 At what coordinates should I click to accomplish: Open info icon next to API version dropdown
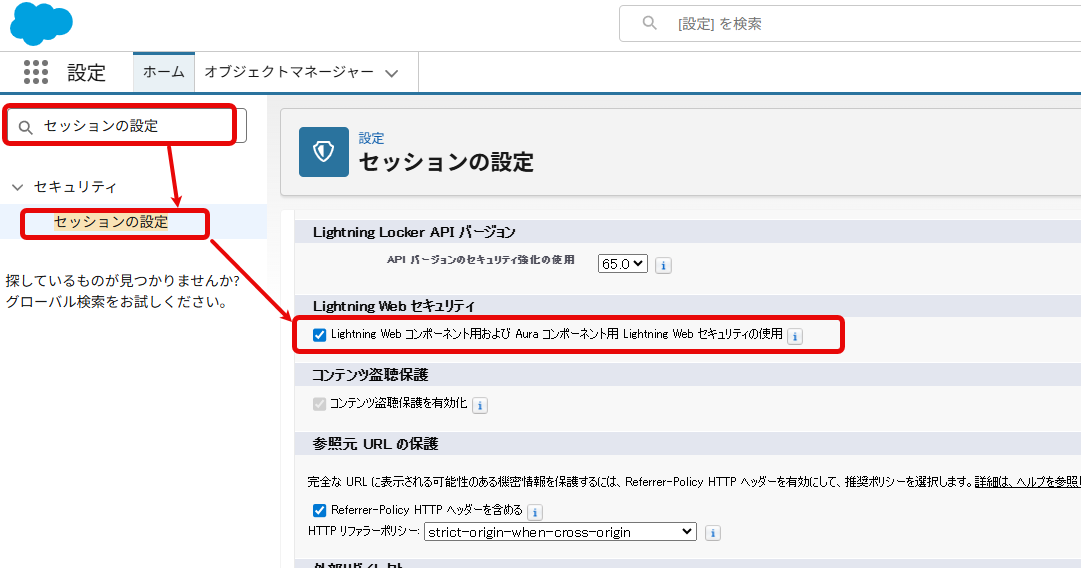pos(663,265)
